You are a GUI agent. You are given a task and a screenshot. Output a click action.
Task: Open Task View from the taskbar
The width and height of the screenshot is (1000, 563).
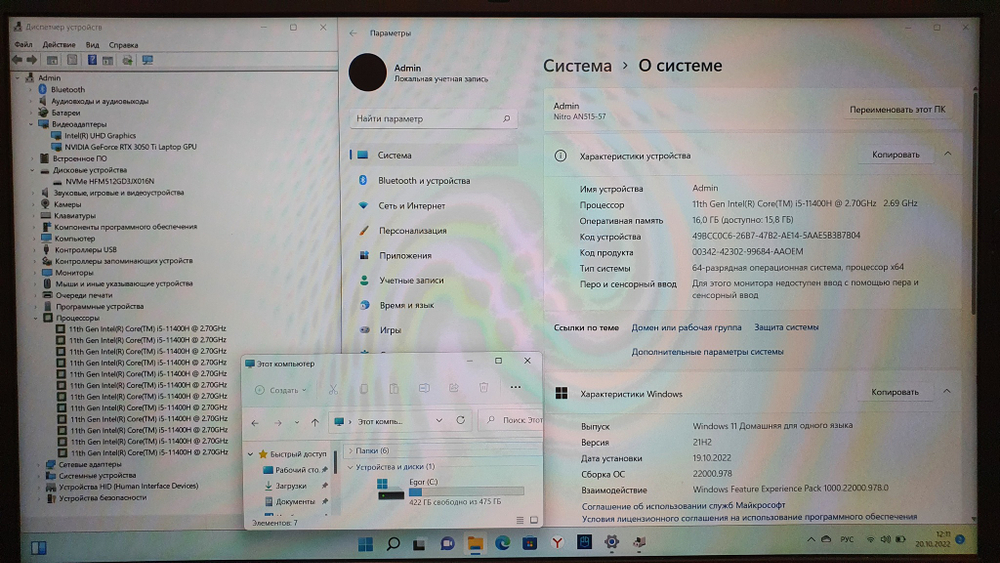tap(419, 544)
